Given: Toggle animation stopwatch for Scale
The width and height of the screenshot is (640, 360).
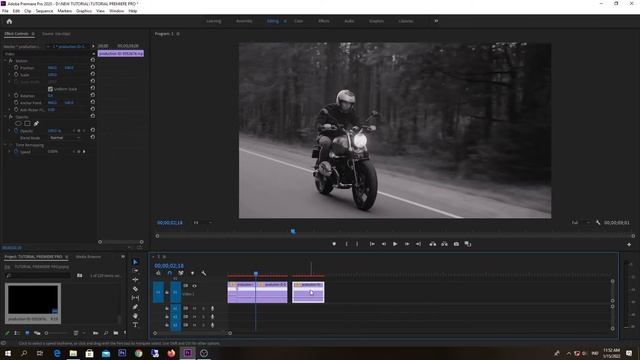Looking at the screenshot, I should (16, 75).
